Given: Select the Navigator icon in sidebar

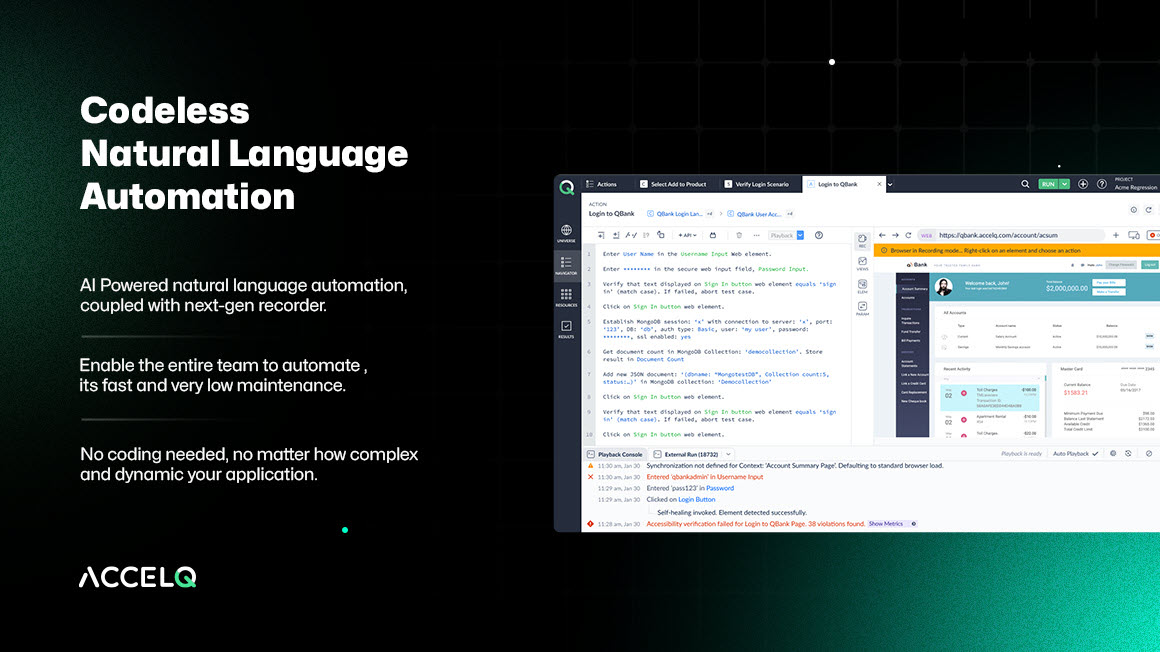Looking at the screenshot, I should pos(567,263).
